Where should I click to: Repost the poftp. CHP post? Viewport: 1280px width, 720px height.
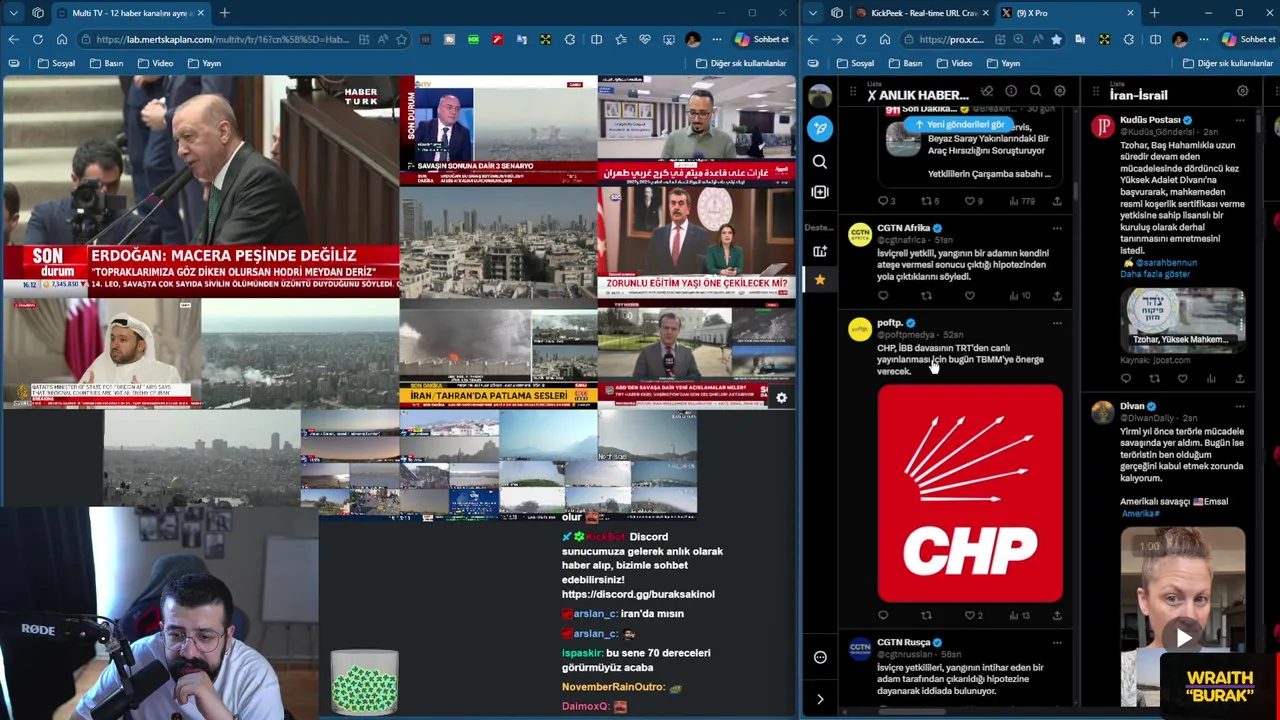click(926, 615)
